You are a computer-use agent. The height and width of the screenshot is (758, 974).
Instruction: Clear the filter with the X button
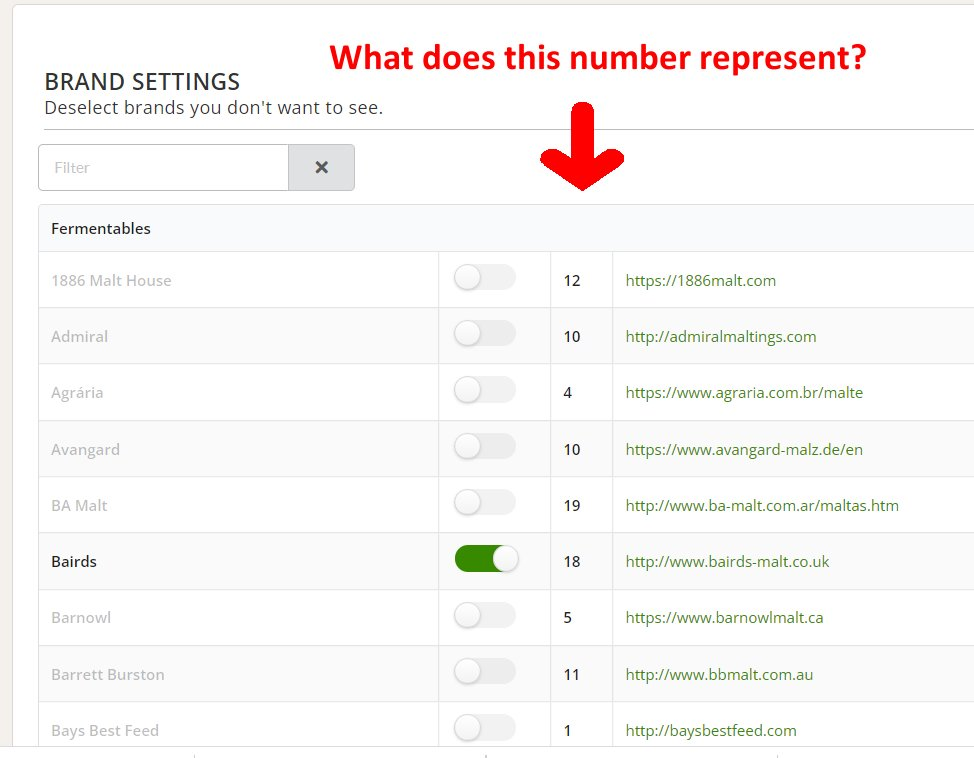click(x=321, y=168)
